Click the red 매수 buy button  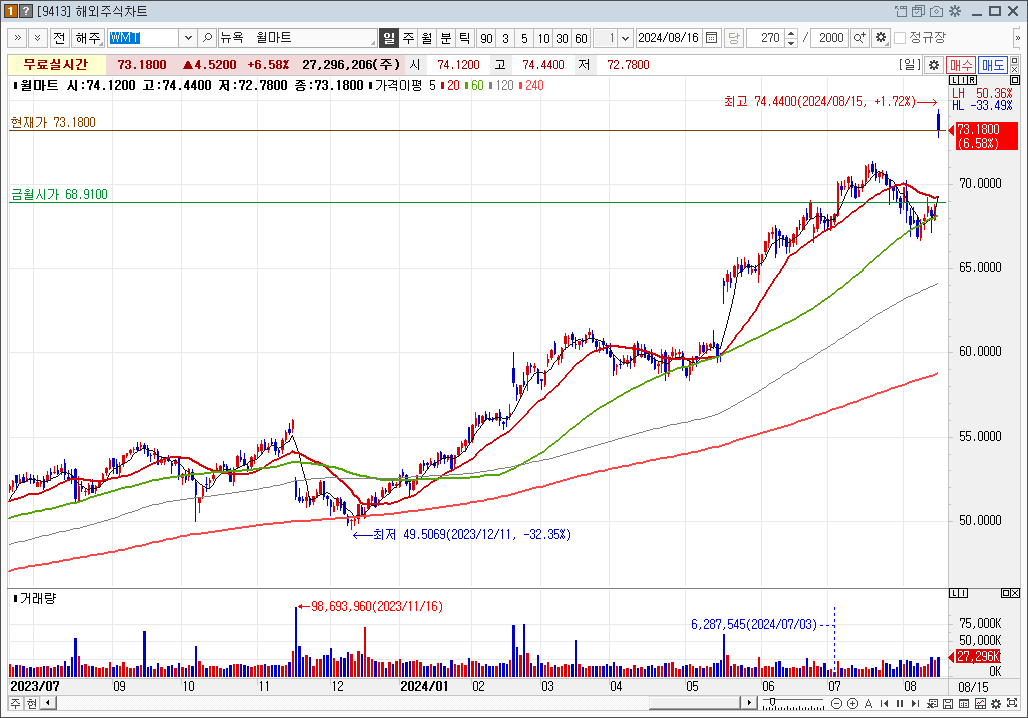(x=961, y=65)
